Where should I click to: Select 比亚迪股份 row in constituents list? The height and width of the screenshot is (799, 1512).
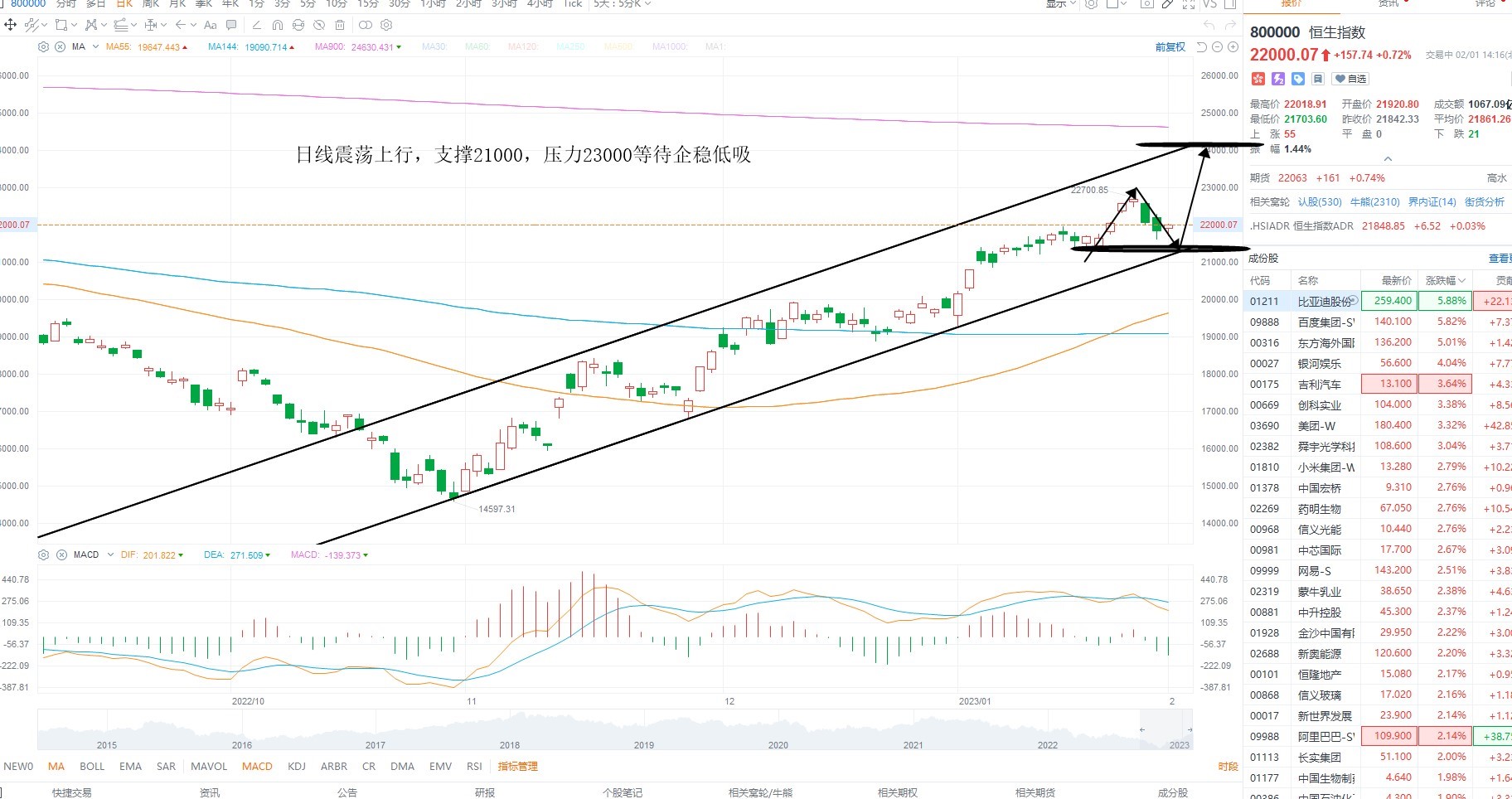(1378, 301)
